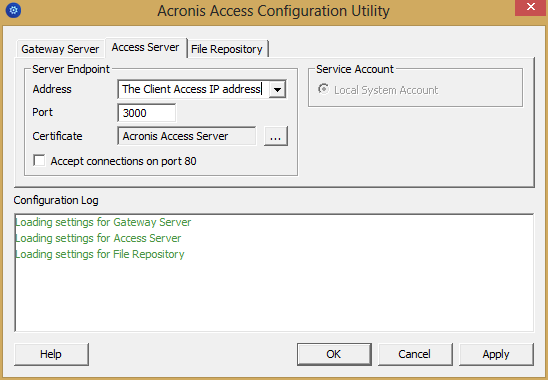This screenshot has height=380, width=548.
Task: Focus the Port field showing 3000
Action: (147, 113)
